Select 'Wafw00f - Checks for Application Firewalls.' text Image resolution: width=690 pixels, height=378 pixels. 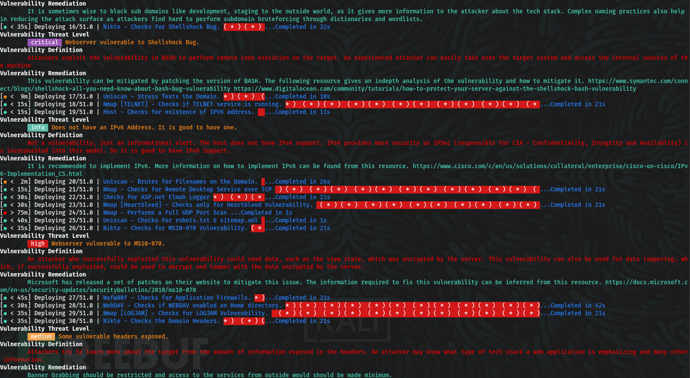(176, 297)
